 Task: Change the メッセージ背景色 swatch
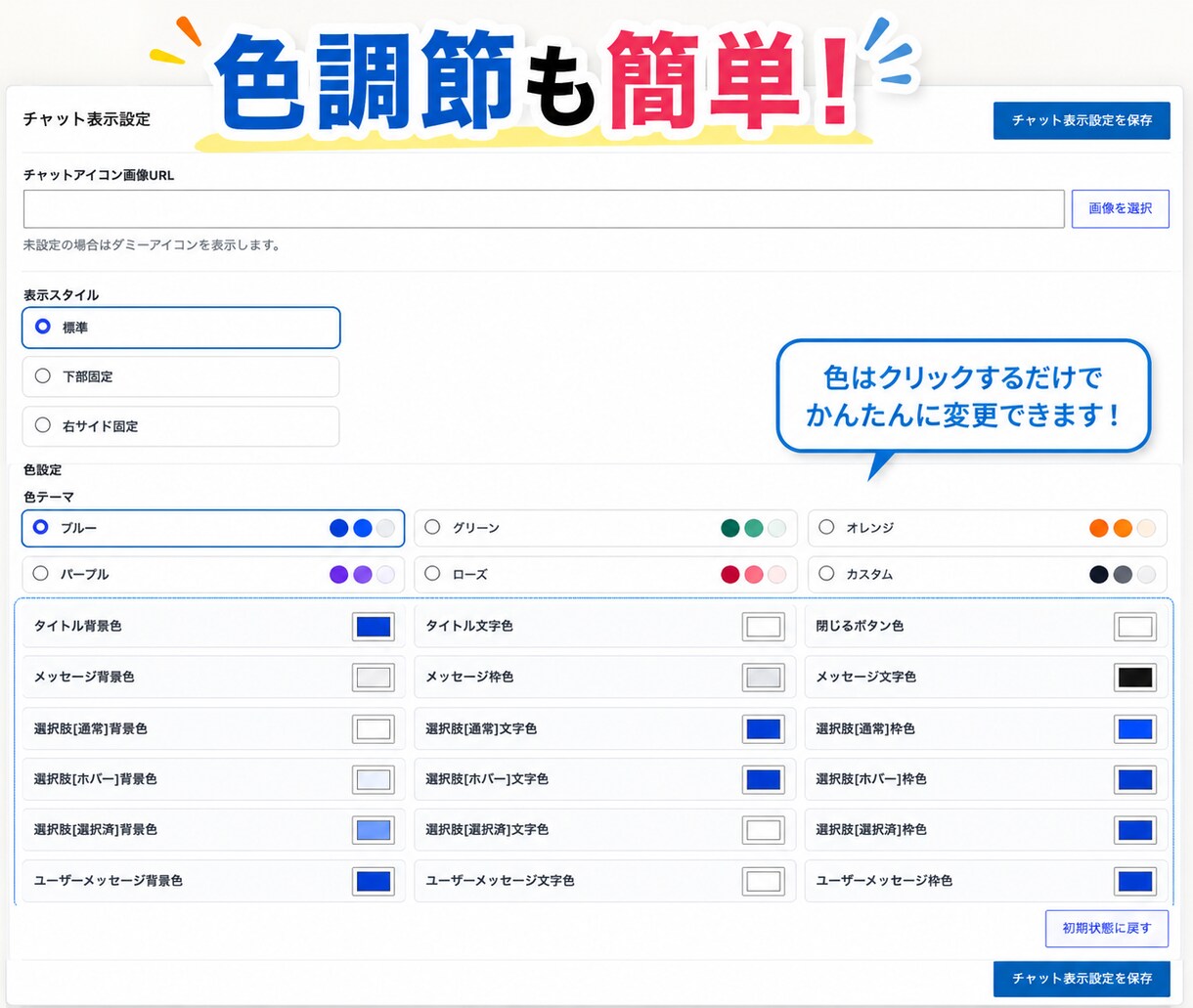point(374,678)
